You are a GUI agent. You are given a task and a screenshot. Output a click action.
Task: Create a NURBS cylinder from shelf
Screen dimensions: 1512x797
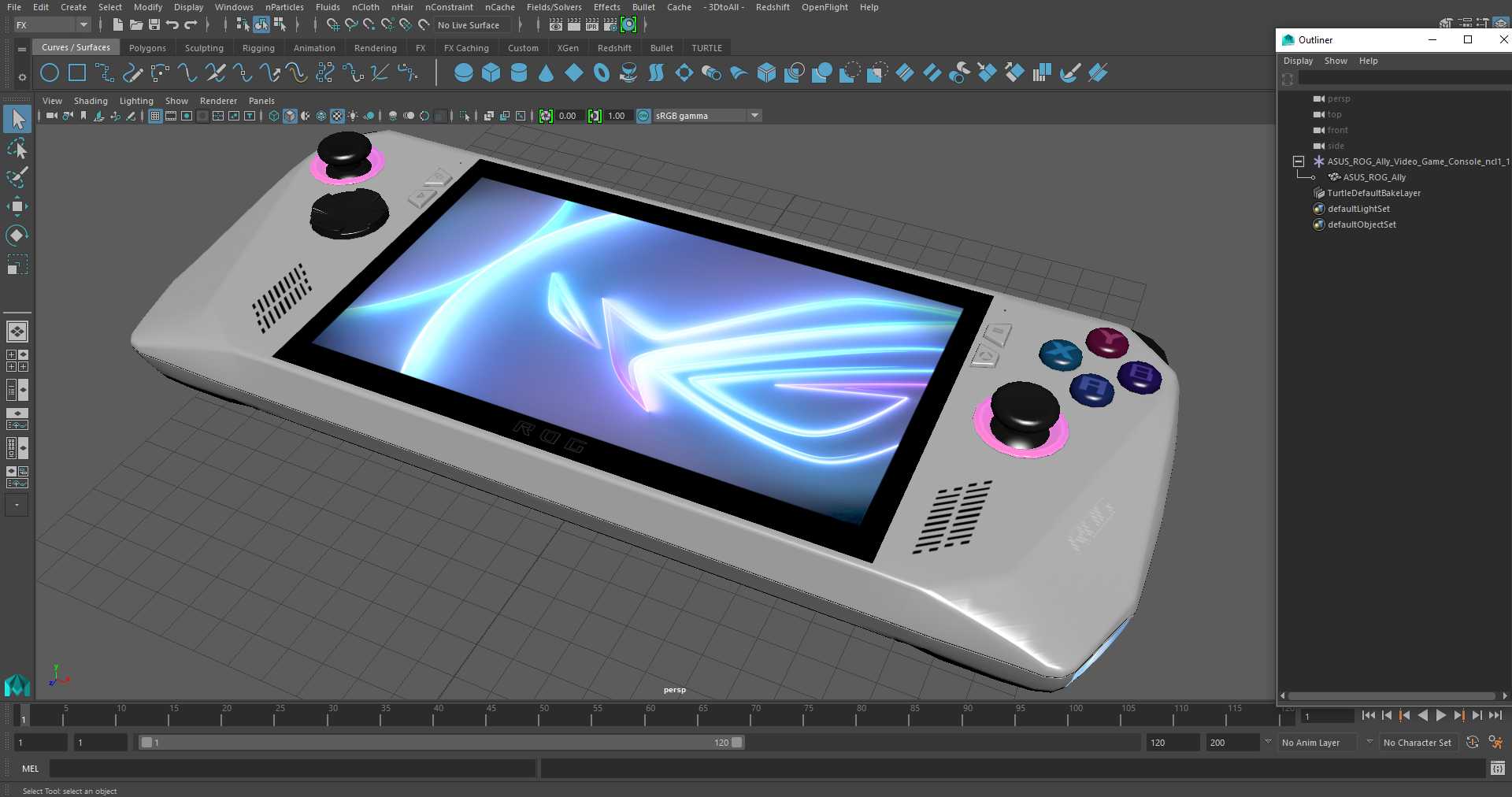pyautogui.click(x=519, y=73)
